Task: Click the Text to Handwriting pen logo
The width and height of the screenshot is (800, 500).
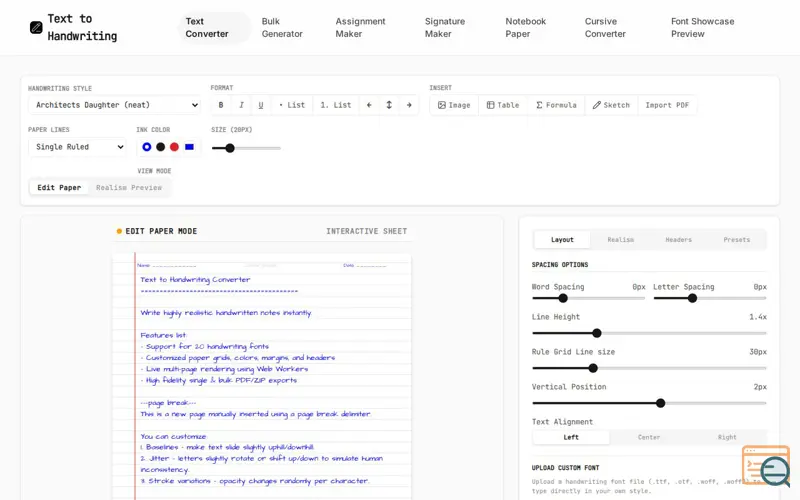Action: click(36, 28)
